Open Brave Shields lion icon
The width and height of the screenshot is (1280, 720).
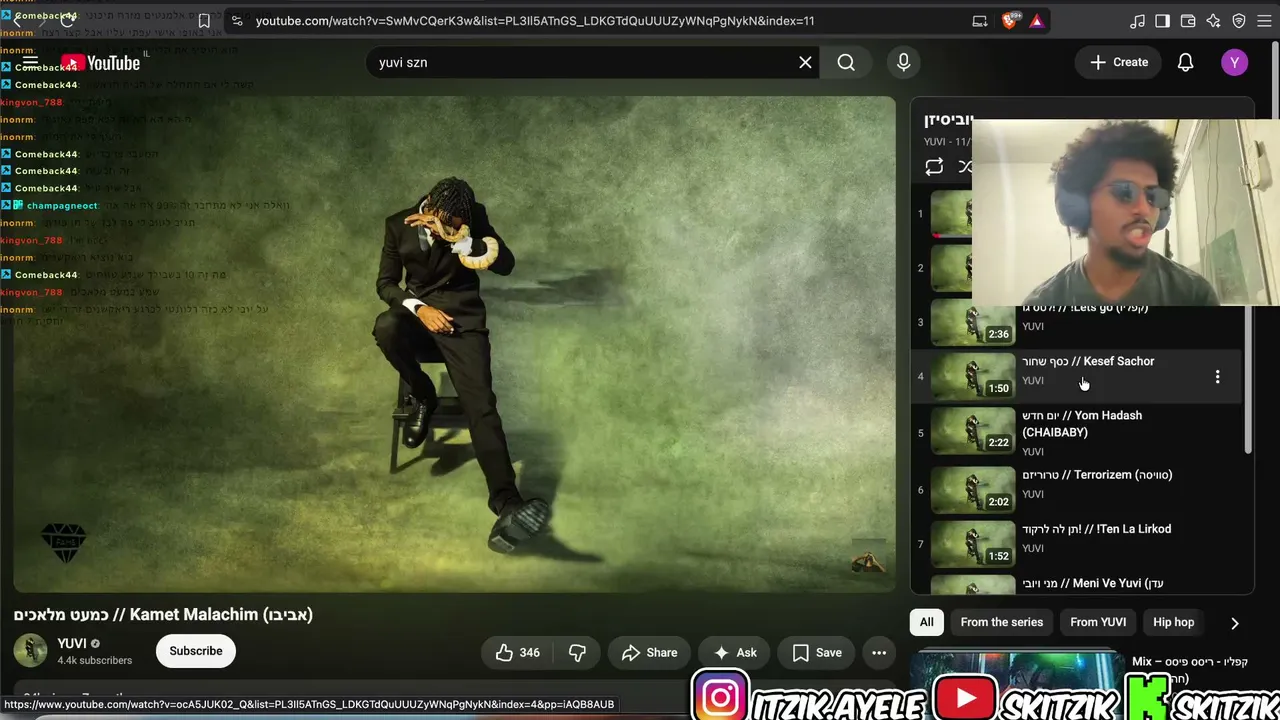pos(1010,21)
